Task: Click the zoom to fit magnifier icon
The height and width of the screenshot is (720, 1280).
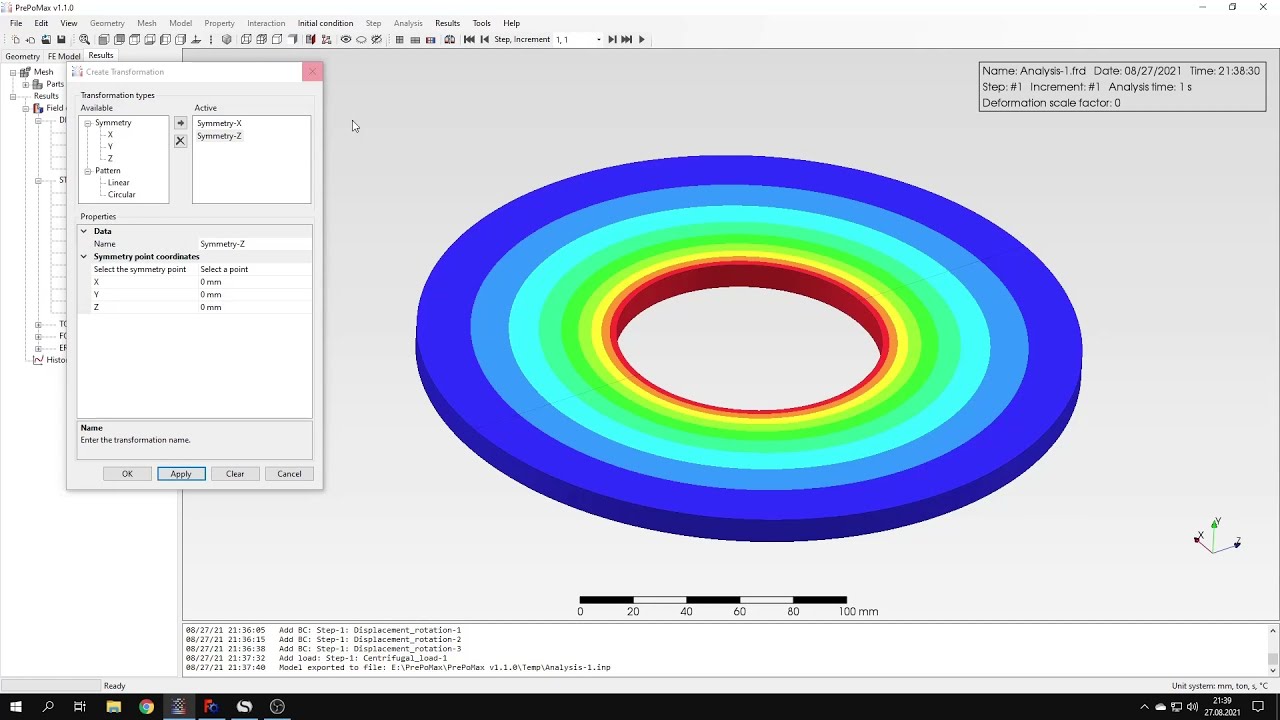Action: [84, 40]
